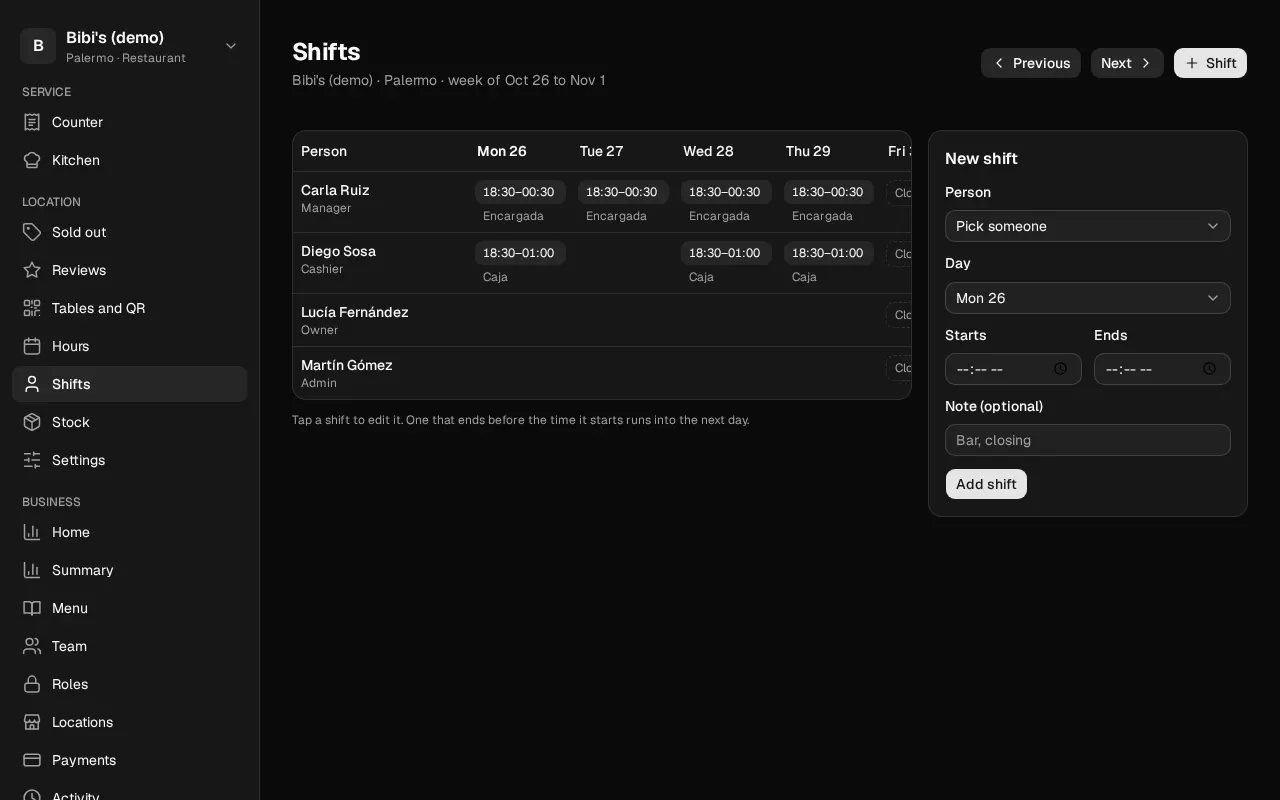Click the Kitchen chef hat icon
The width and height of the screenshot is (1280, 800).
[32, 160]
